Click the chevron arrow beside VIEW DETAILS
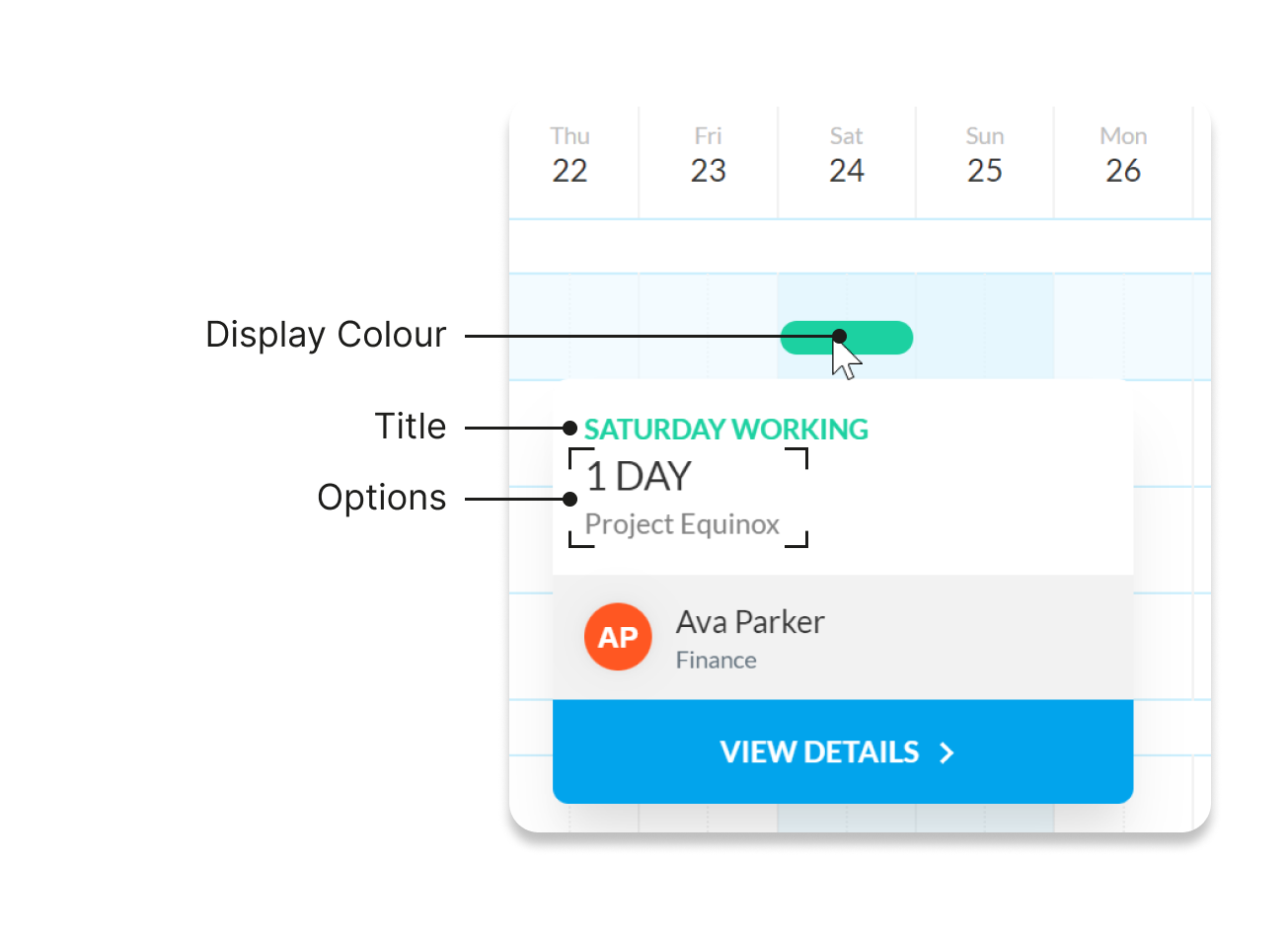1288x945 pixels. [947, 753]
